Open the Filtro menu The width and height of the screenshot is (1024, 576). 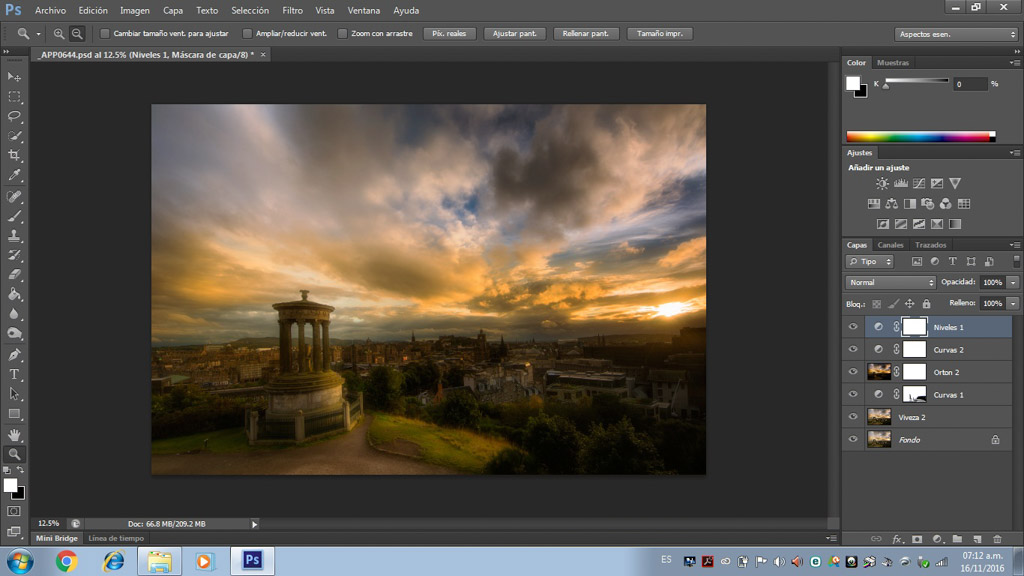[x=292, y=10]
